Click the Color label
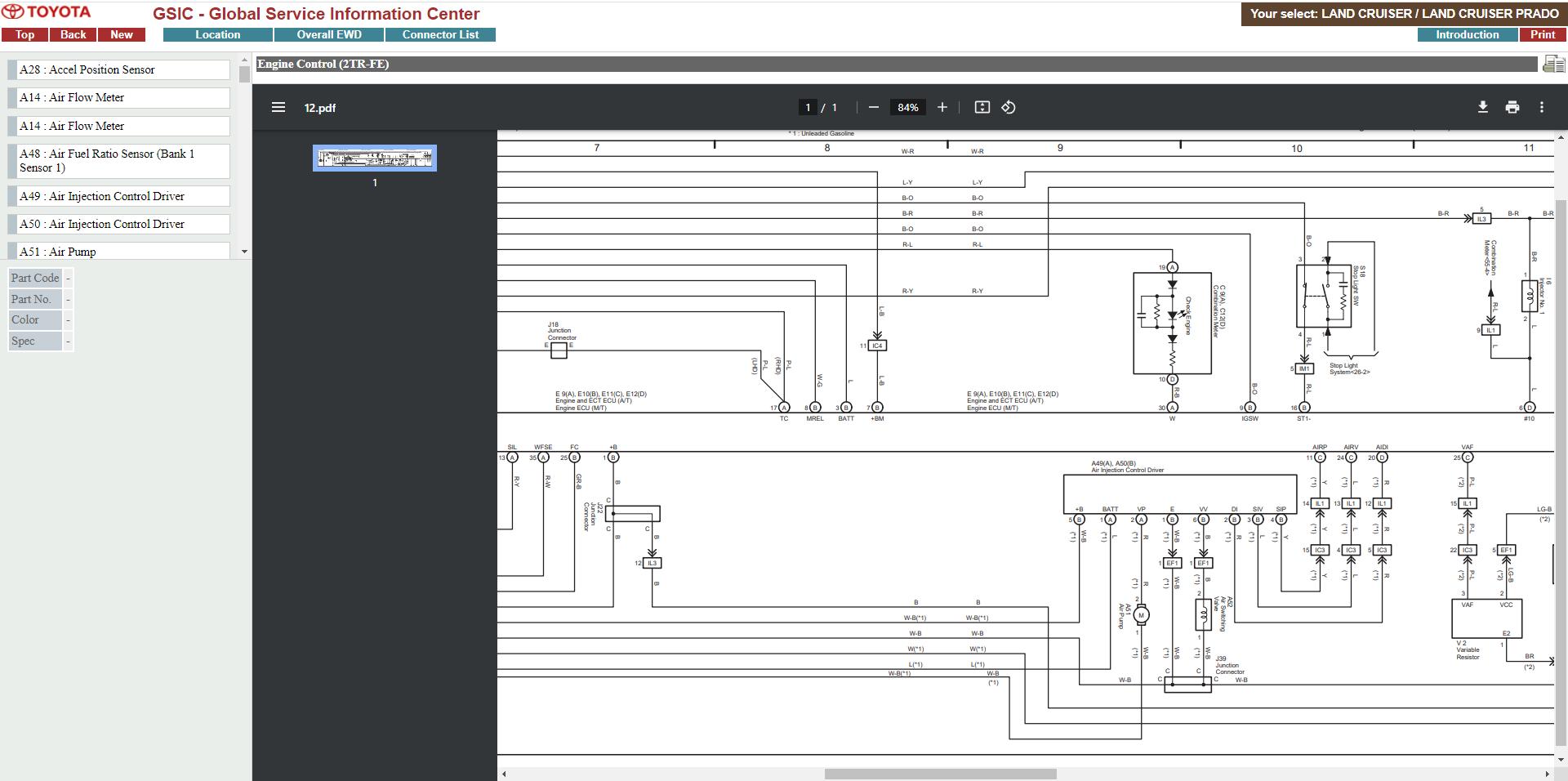The height and width of the screenshot is (781, 1568). tap(35, 319)
